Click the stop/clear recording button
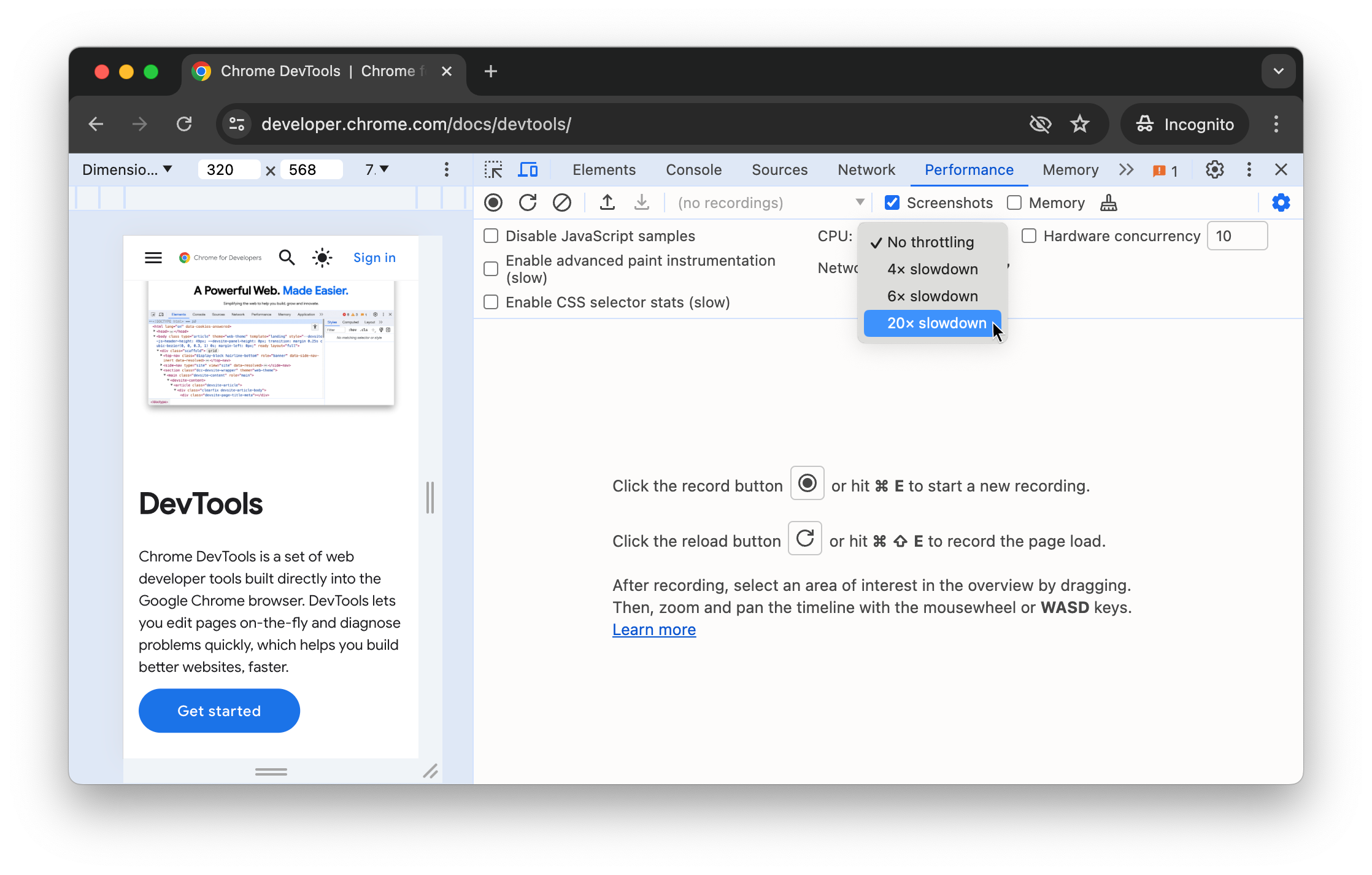 pyautogui.click(x=561, y=203)
